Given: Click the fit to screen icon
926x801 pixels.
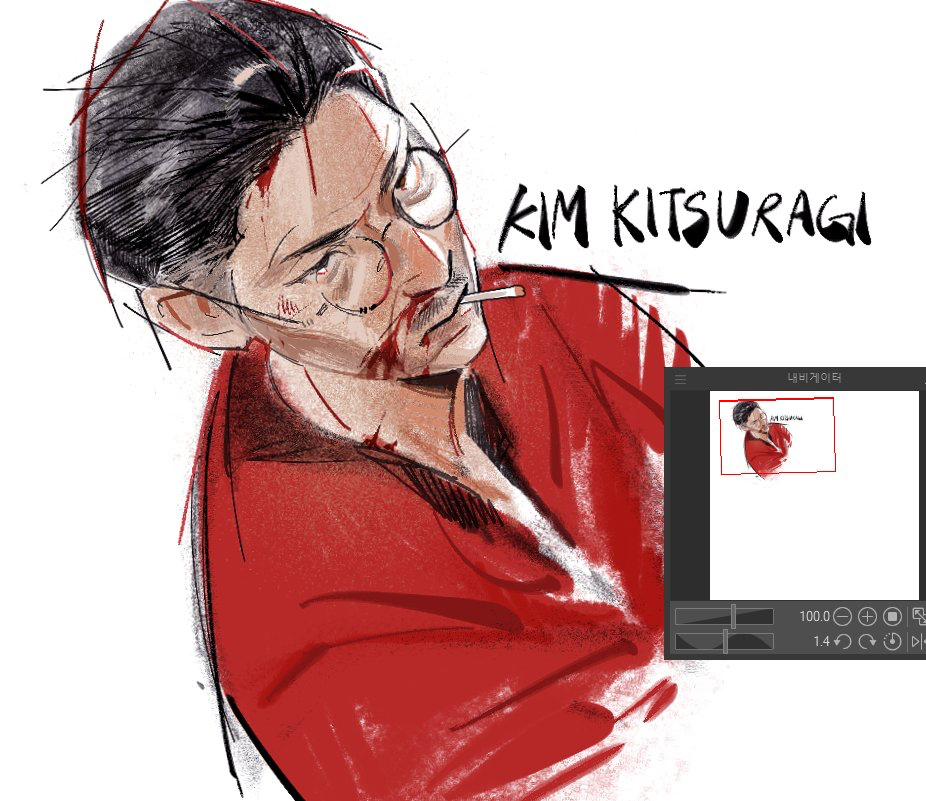Looking at the screenshot, I should click(x=919, y=617).
